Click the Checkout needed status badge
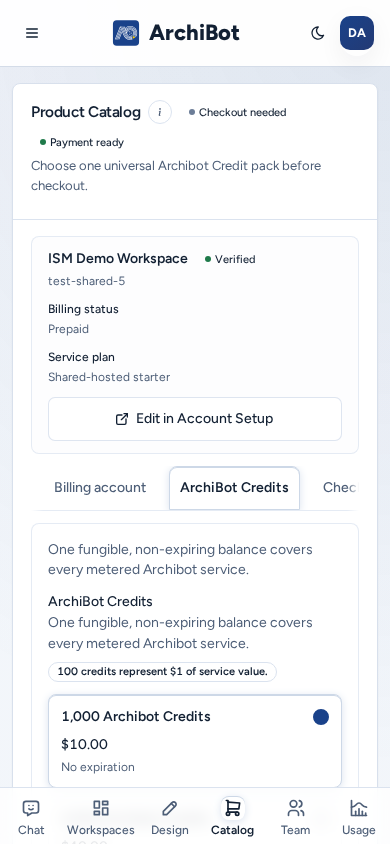The image size is (390, 844). (237, 112)
